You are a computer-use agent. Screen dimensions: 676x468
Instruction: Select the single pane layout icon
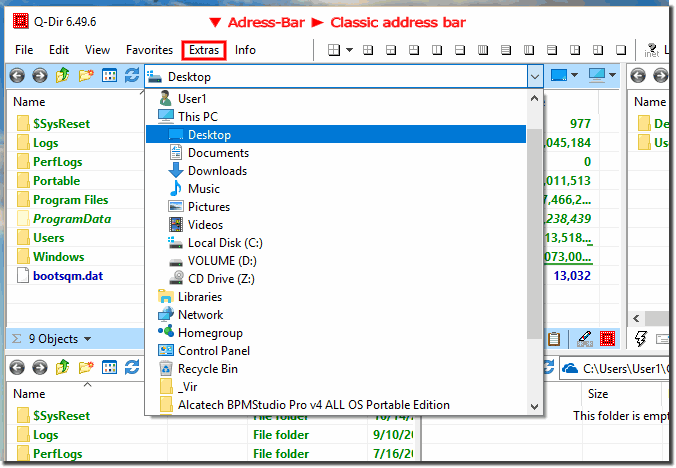[621, 50]
